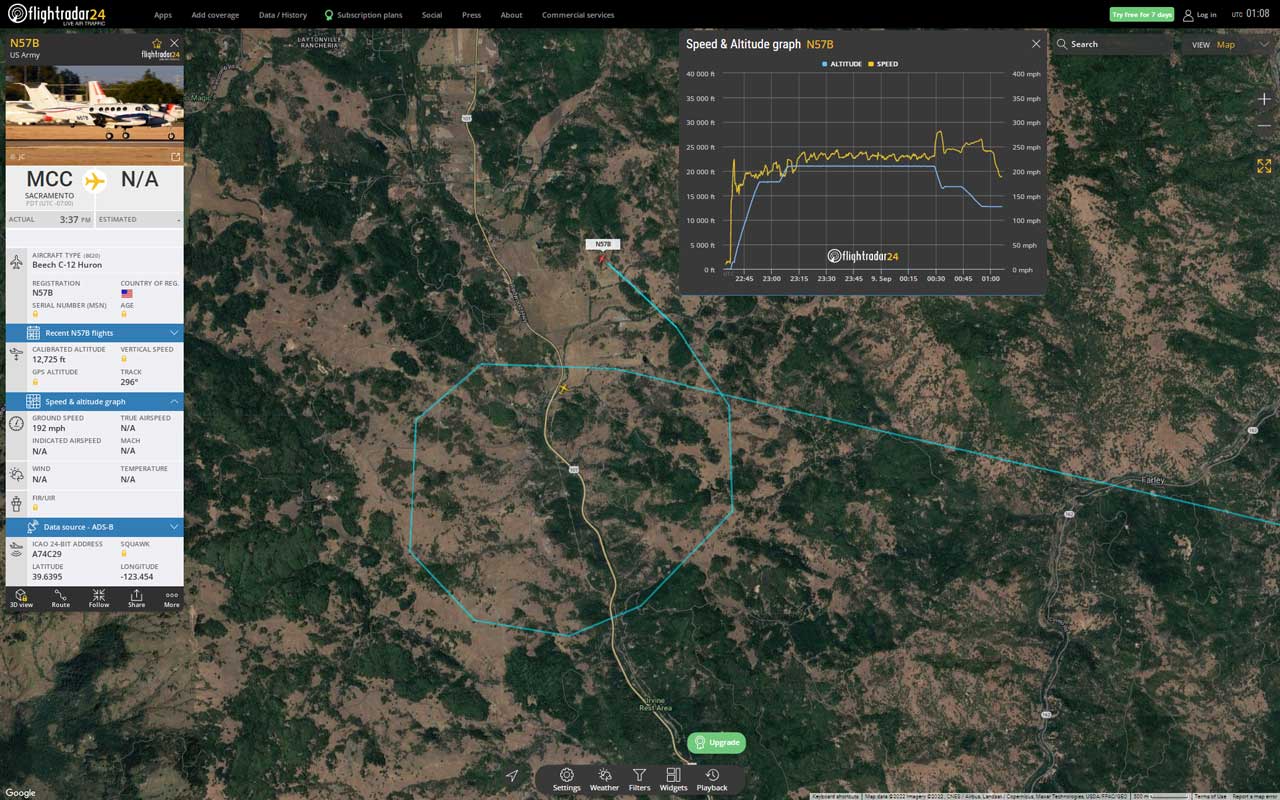
Task: Click the Keyboard shortcuts link
Action: 836,796
